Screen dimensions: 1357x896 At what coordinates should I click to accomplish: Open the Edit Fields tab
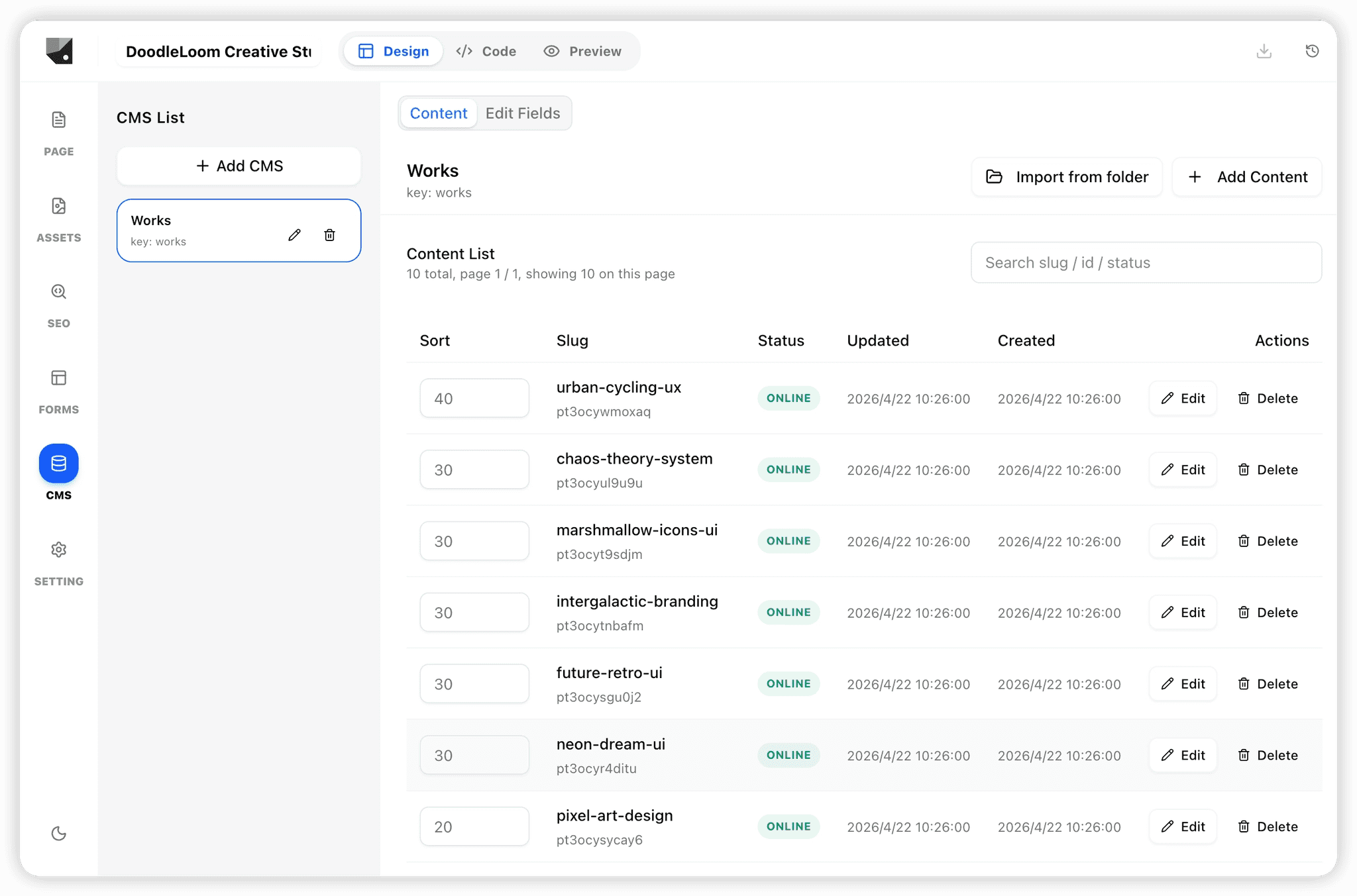click(x=522, y=113)
